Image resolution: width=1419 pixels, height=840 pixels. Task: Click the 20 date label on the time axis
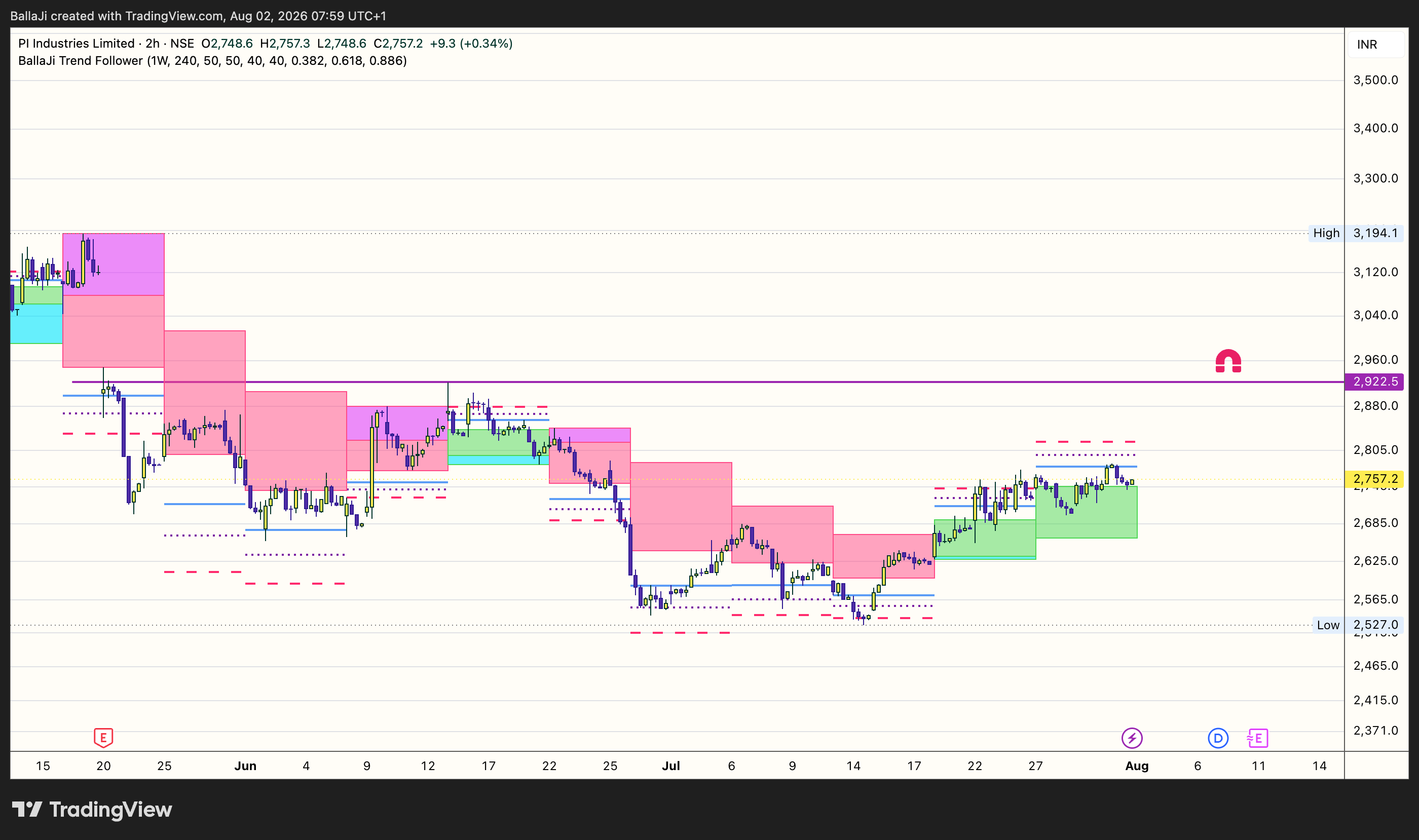click(103, 766)
